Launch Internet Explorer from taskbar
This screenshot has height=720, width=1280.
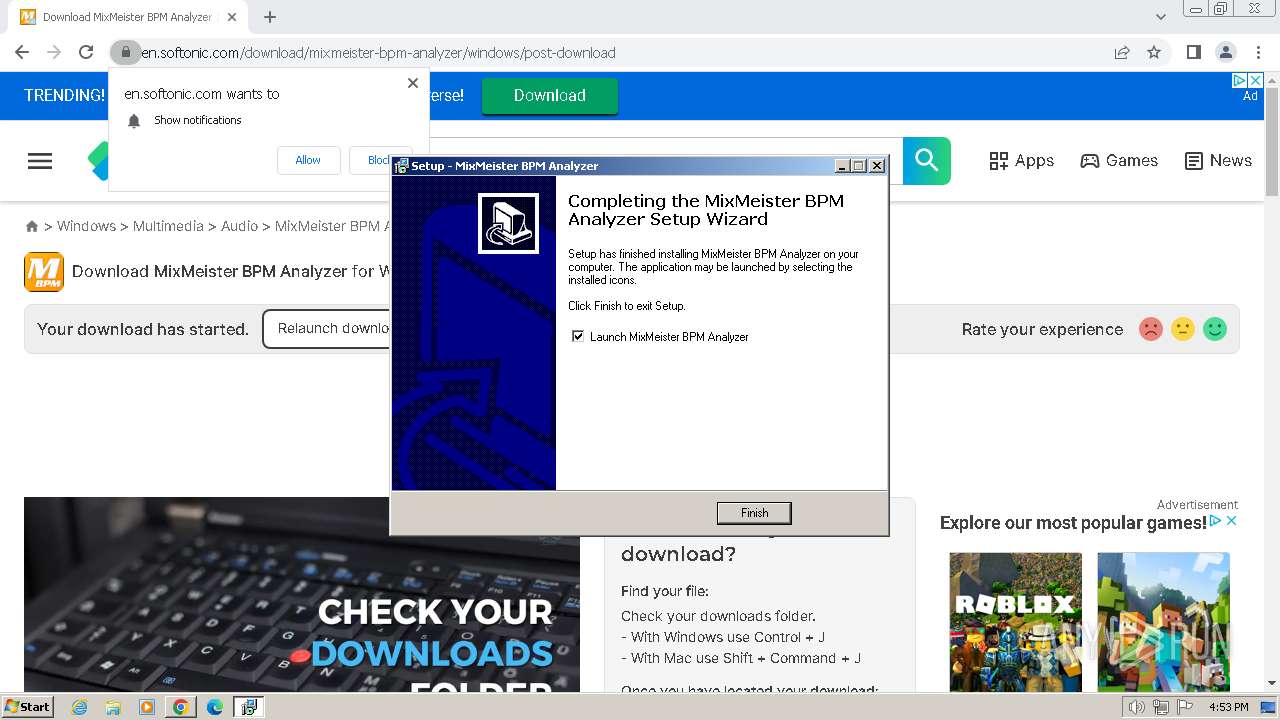[79, 707]
